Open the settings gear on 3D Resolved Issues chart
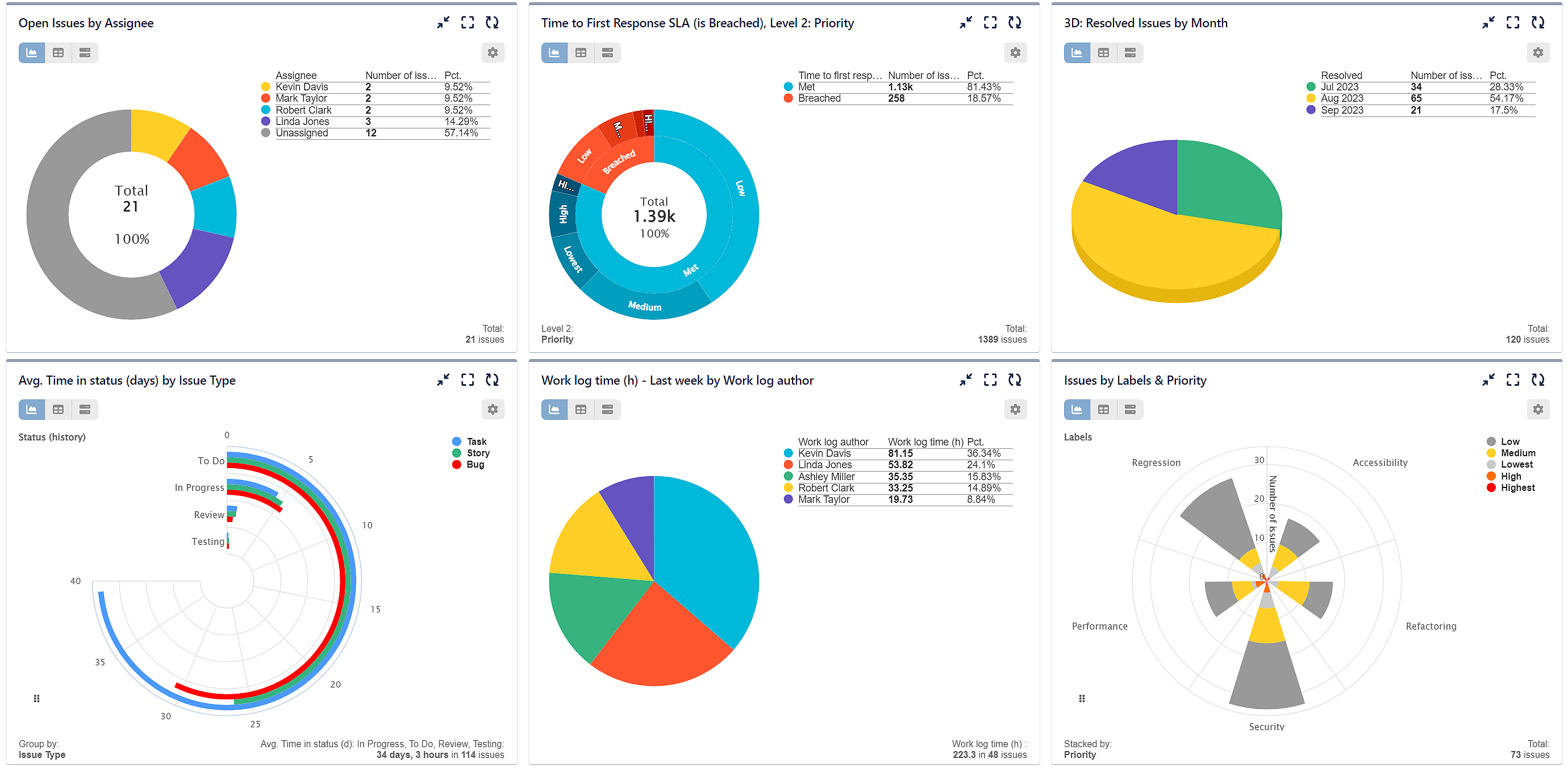The height and width of the screenshot is (767, 1568). tap(1538, 53)
